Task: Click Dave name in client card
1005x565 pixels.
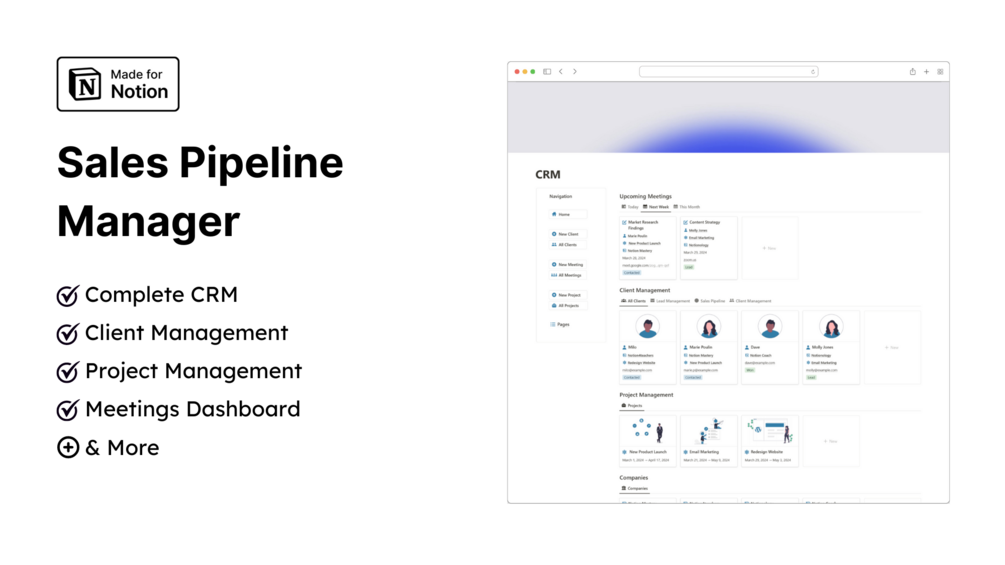Action: (x=755, y=347)
